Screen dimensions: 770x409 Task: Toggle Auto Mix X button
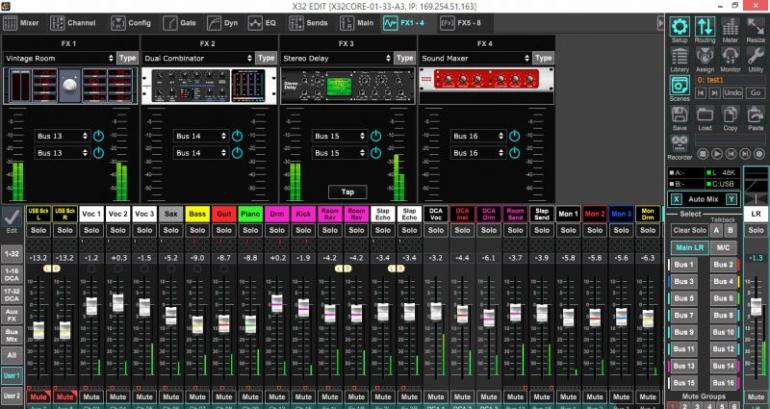pyautogui.click(x=677, y=199)
